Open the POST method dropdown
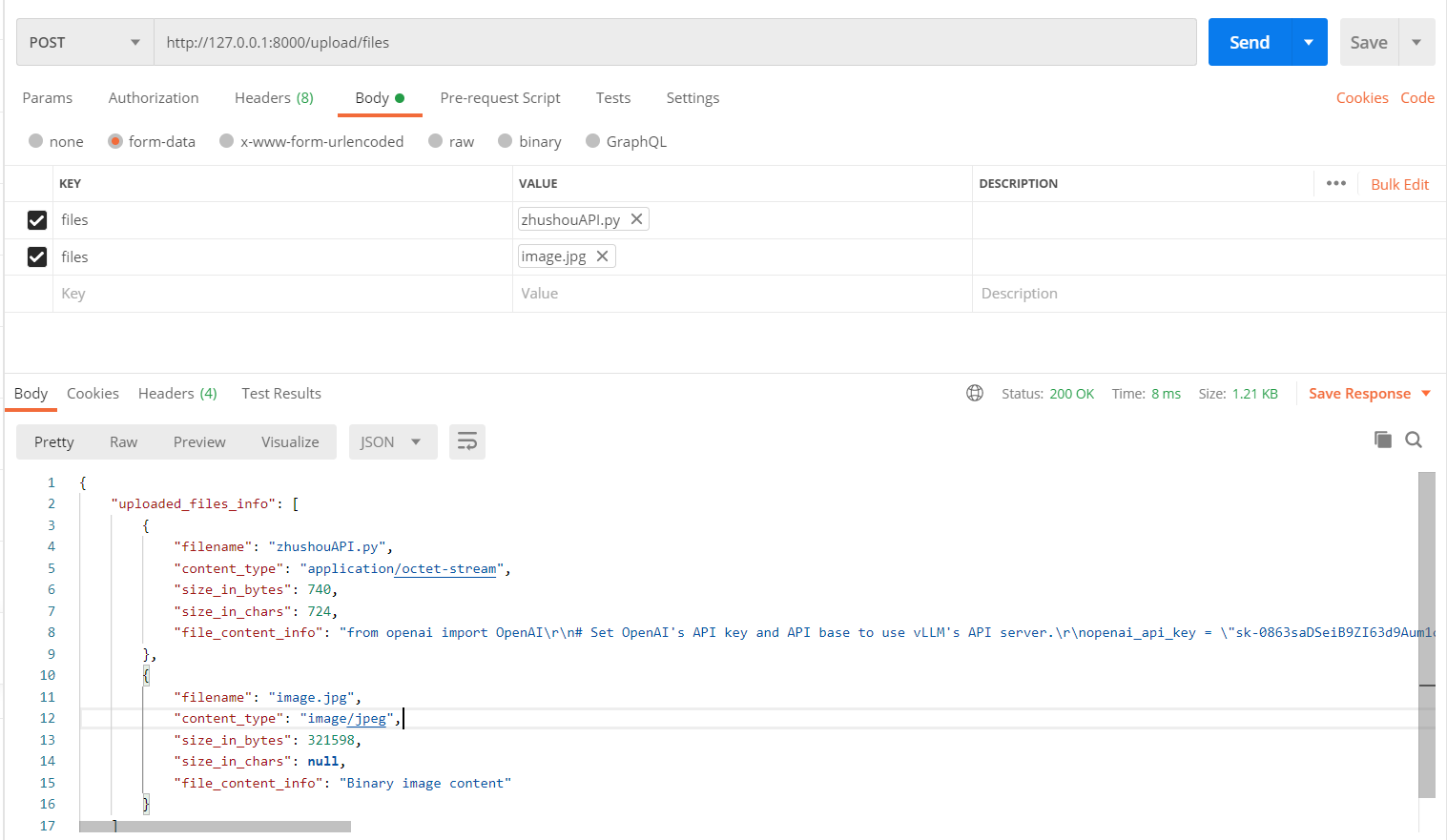 coord(85,42)
